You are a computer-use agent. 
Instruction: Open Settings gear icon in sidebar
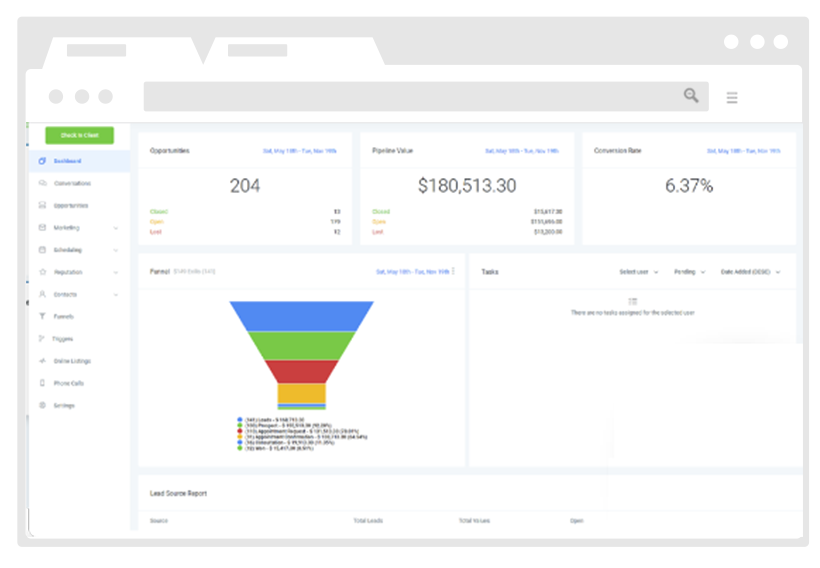click(x=42, y=405)
